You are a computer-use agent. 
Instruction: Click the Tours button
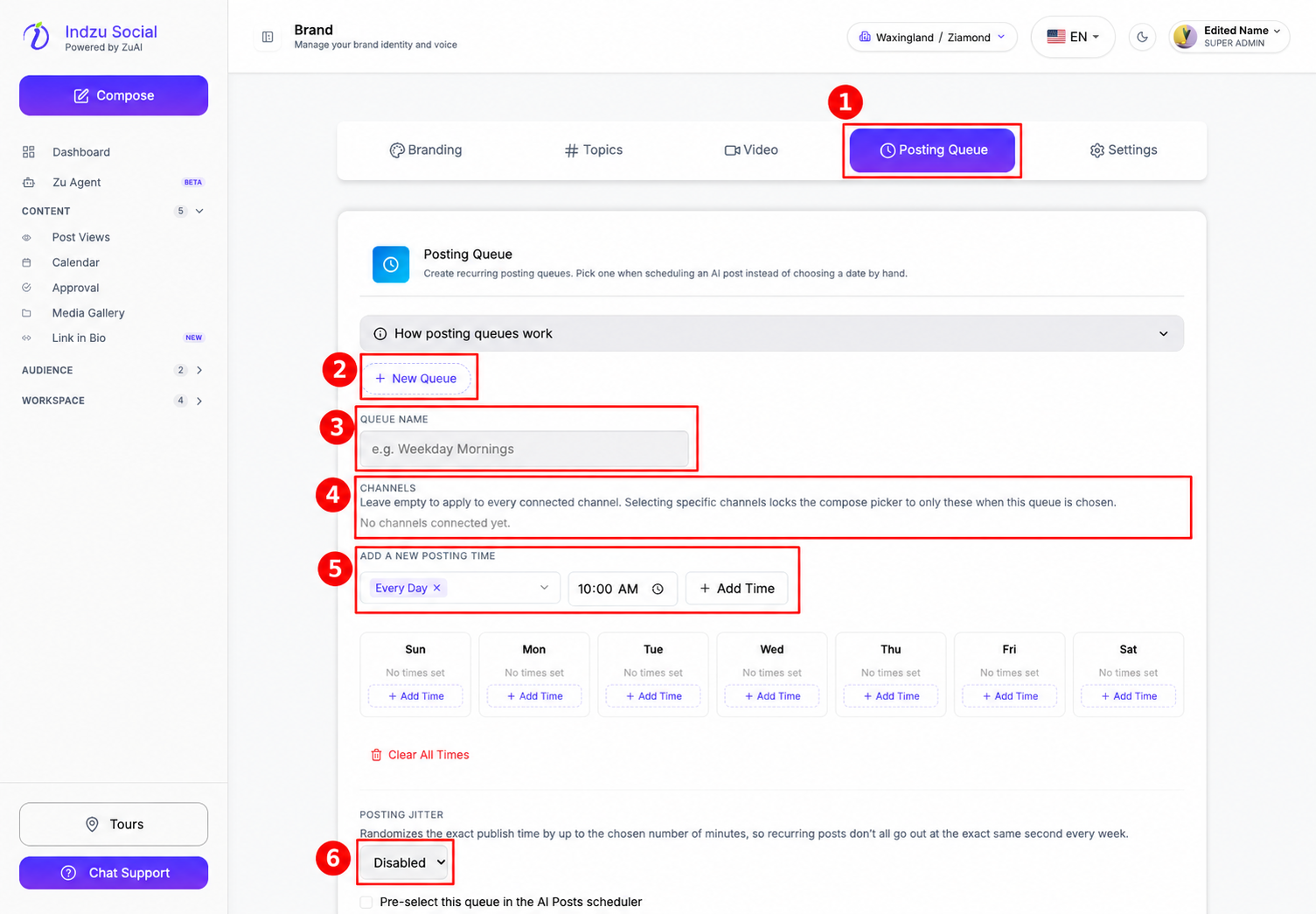point(114,824)
